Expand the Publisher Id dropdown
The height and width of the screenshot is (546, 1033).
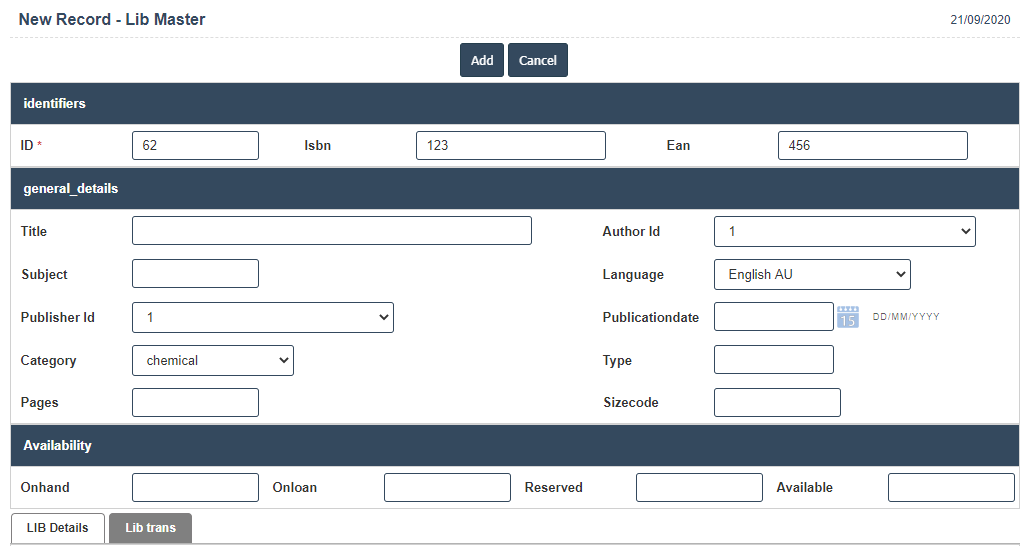click(x=262, y=317)
